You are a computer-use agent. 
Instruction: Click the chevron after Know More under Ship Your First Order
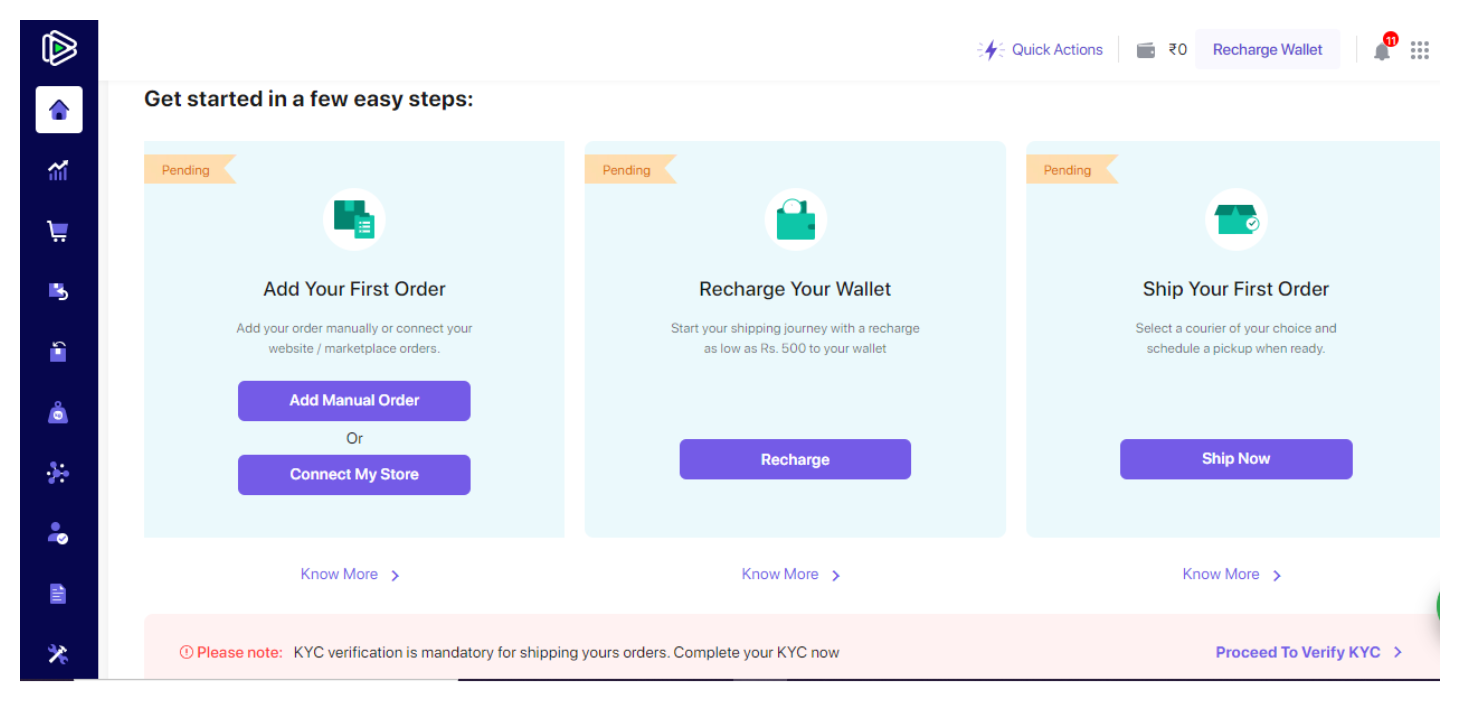pyautogui.click(x=1277, y=575)
